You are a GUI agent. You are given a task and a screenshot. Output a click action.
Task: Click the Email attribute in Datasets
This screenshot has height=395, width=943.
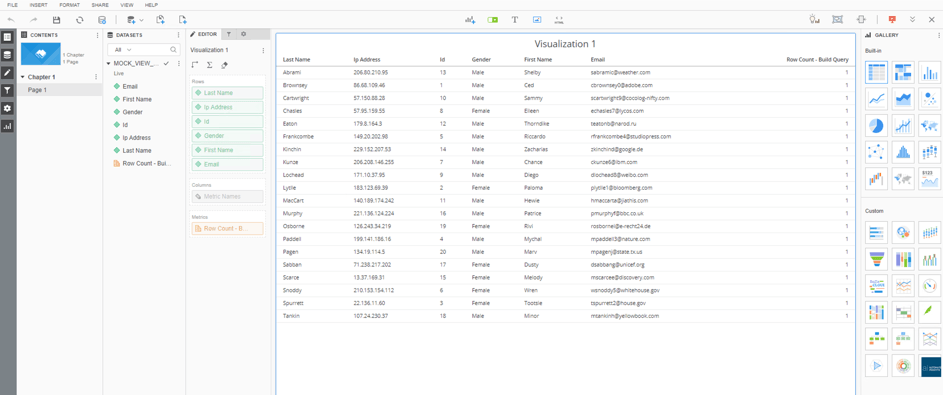coord(130,87)
